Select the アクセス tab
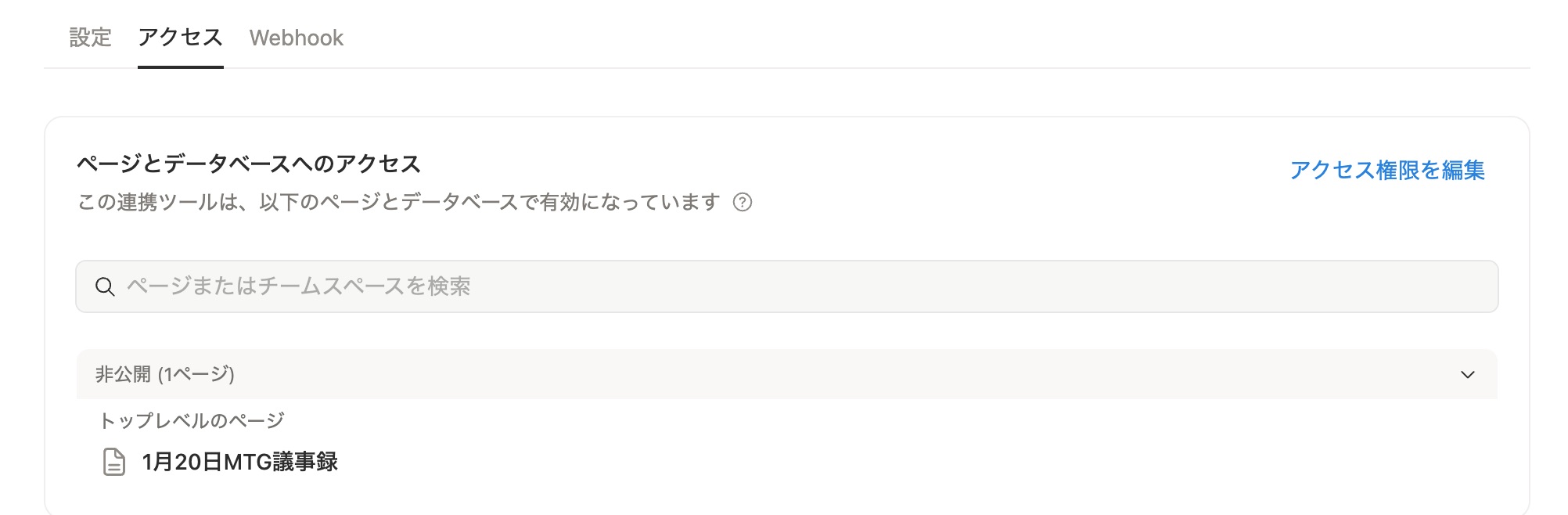1568x515 pixels. (180, 38)
